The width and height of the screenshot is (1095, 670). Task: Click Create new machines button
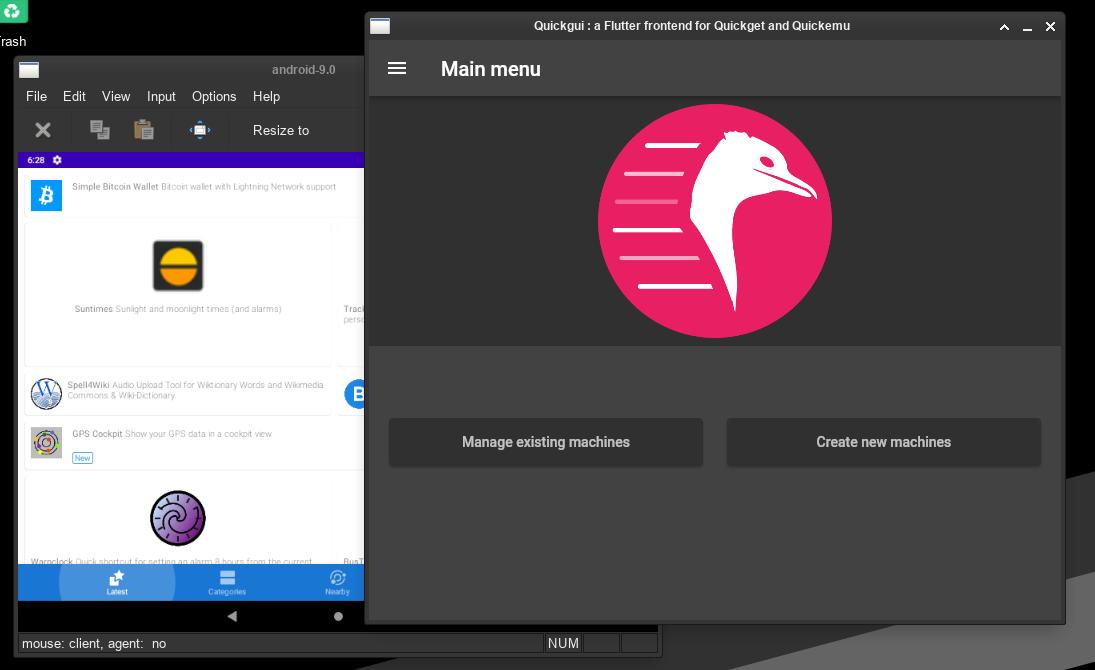(x=883, y=442)
